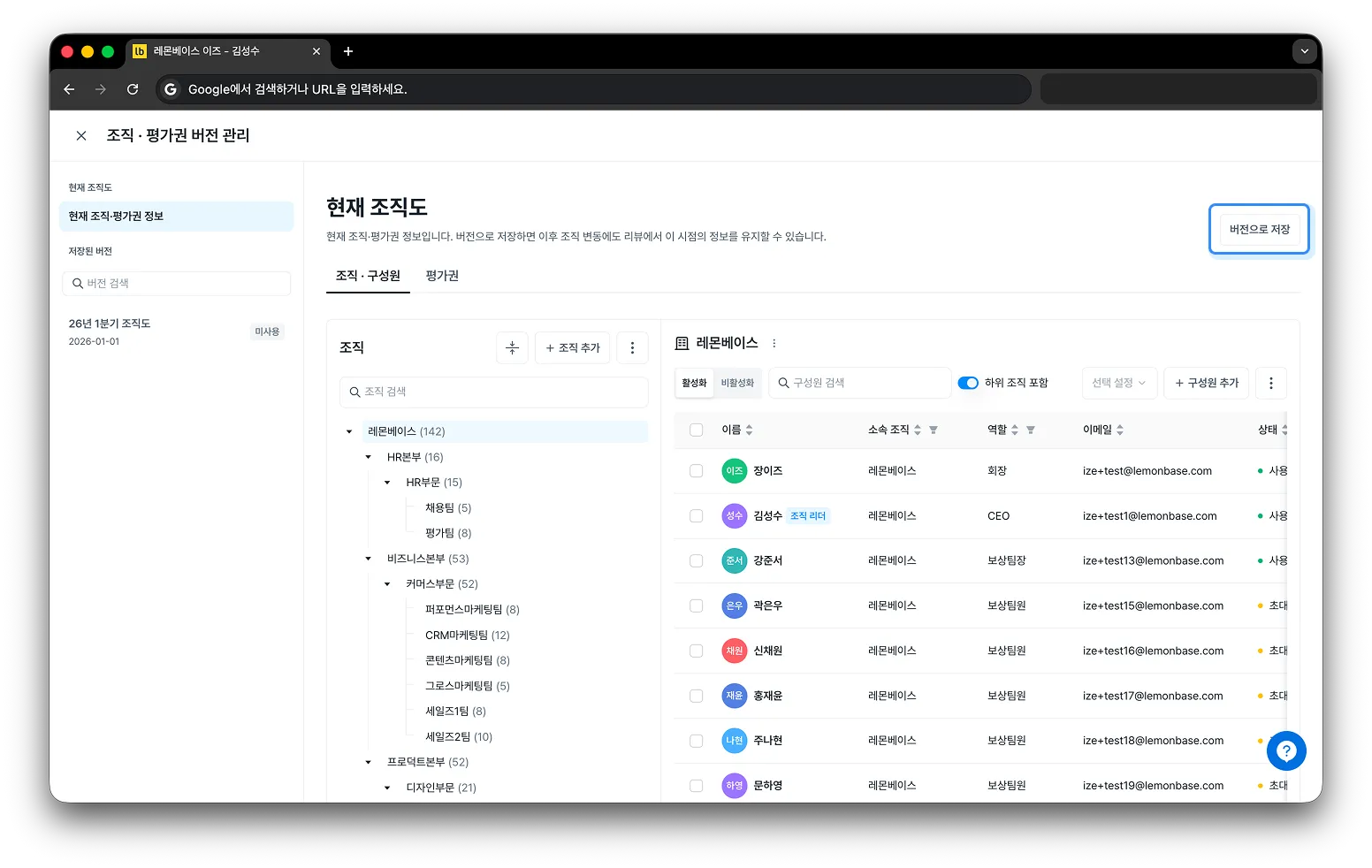Click 장이즈's avatar icon
The image size is (1372, 868).
(x=735, y=471)
